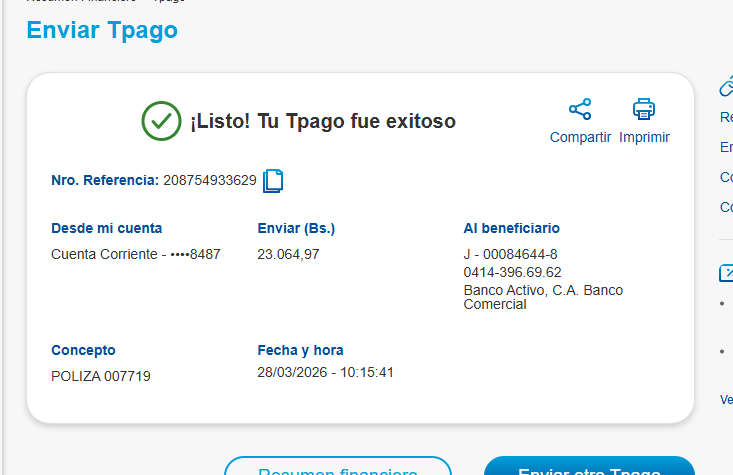Image resolution: width=733 pixels, height=475 pixels.
Task: Click the Compartir share icon
Action: click(x=580, y=110)
